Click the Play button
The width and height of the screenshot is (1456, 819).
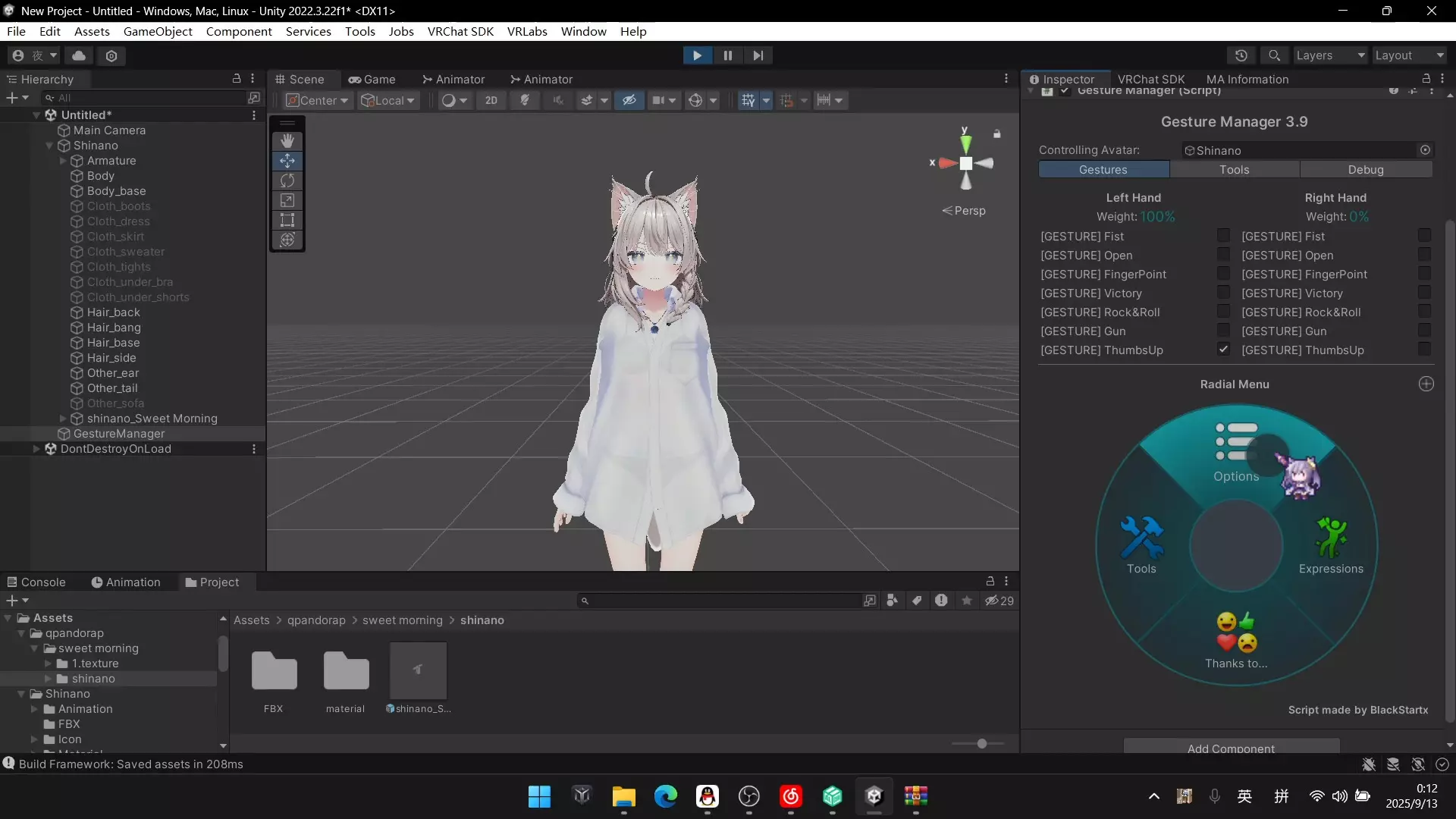[697, 55]
